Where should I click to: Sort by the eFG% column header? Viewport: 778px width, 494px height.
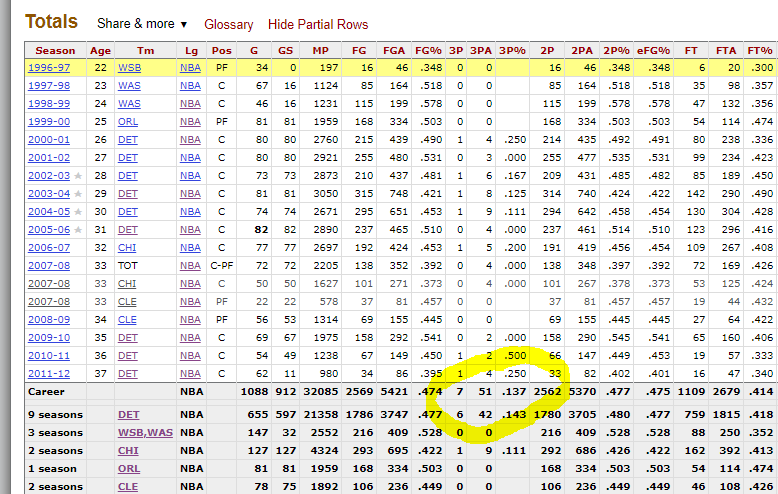[653, 51]
